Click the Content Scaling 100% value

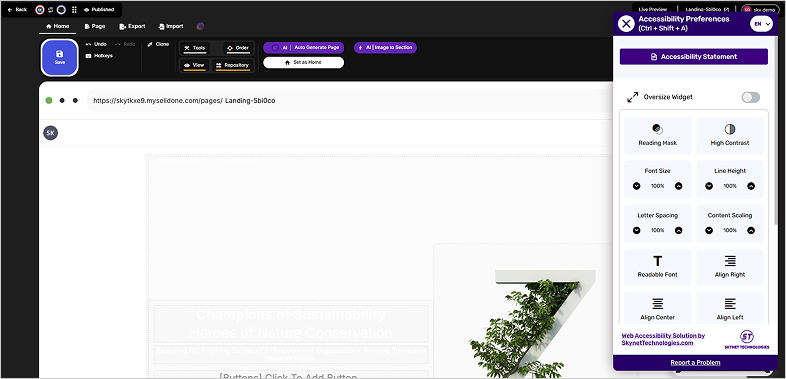[730, 231]
